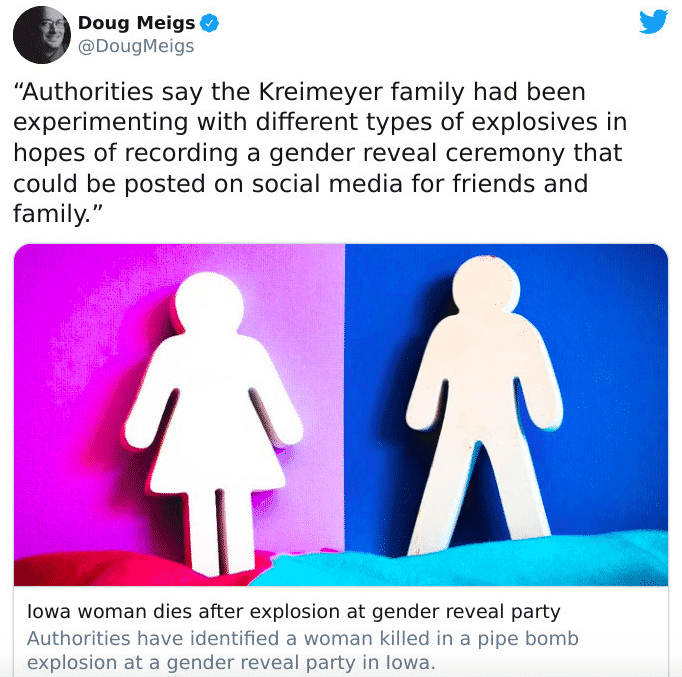Open the Twitter bird logo
Image resolution: width=682 pixels, height=677 pixels.
point(653,21)
